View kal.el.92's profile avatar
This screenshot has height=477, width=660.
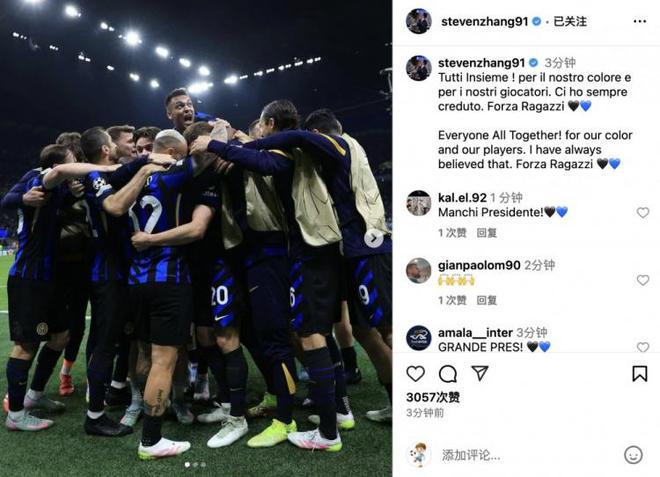pos(419,203)
